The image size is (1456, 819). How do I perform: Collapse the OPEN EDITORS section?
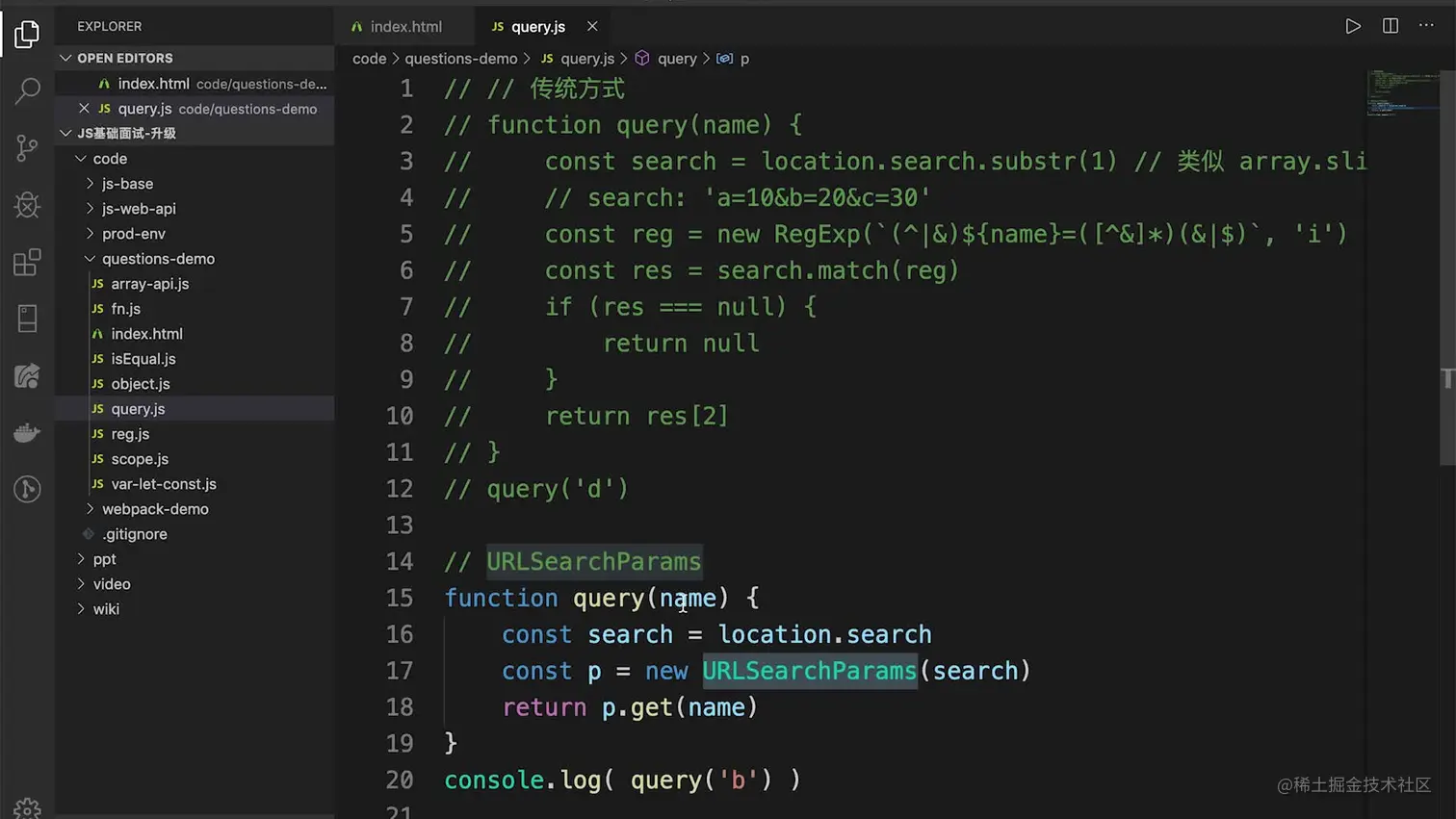[195, 58]
